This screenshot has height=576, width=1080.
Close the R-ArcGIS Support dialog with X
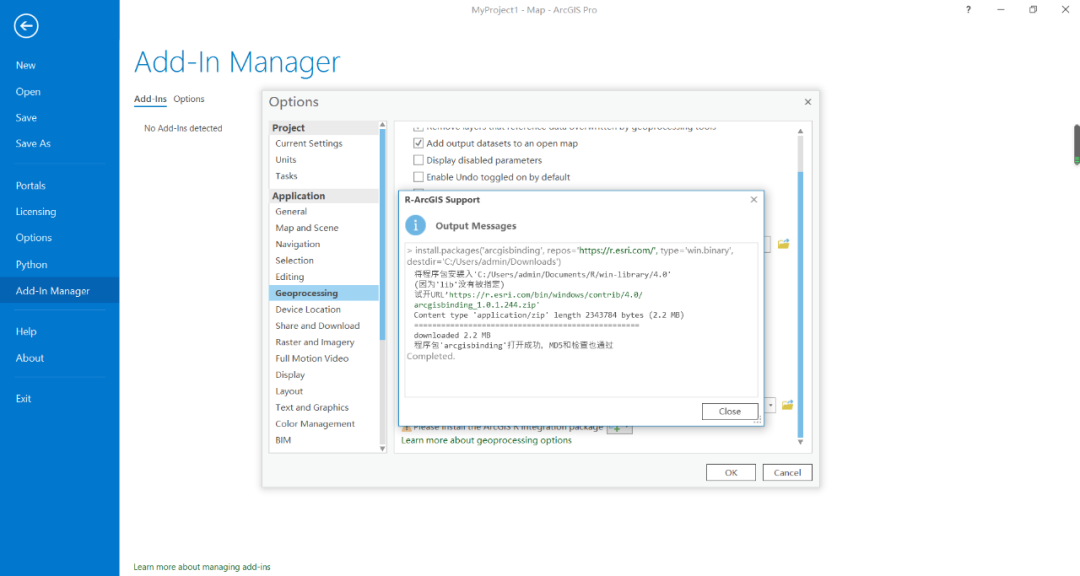(x=754, y=200)
